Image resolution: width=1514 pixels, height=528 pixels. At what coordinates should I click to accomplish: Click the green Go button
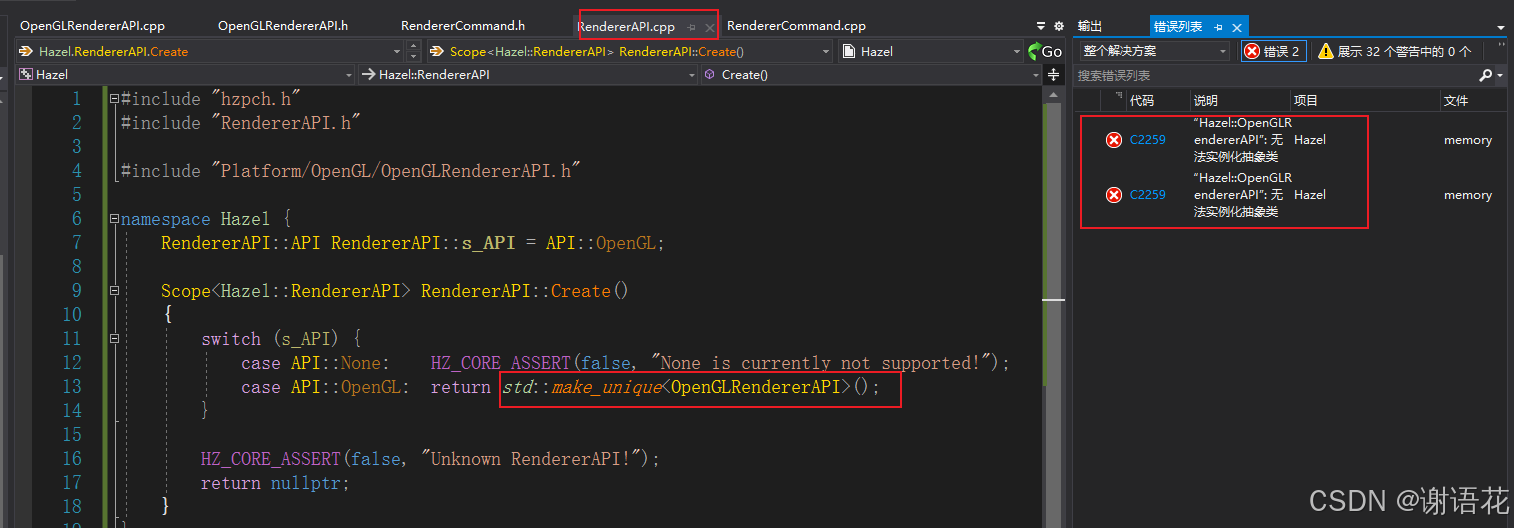pos(1045,51)
